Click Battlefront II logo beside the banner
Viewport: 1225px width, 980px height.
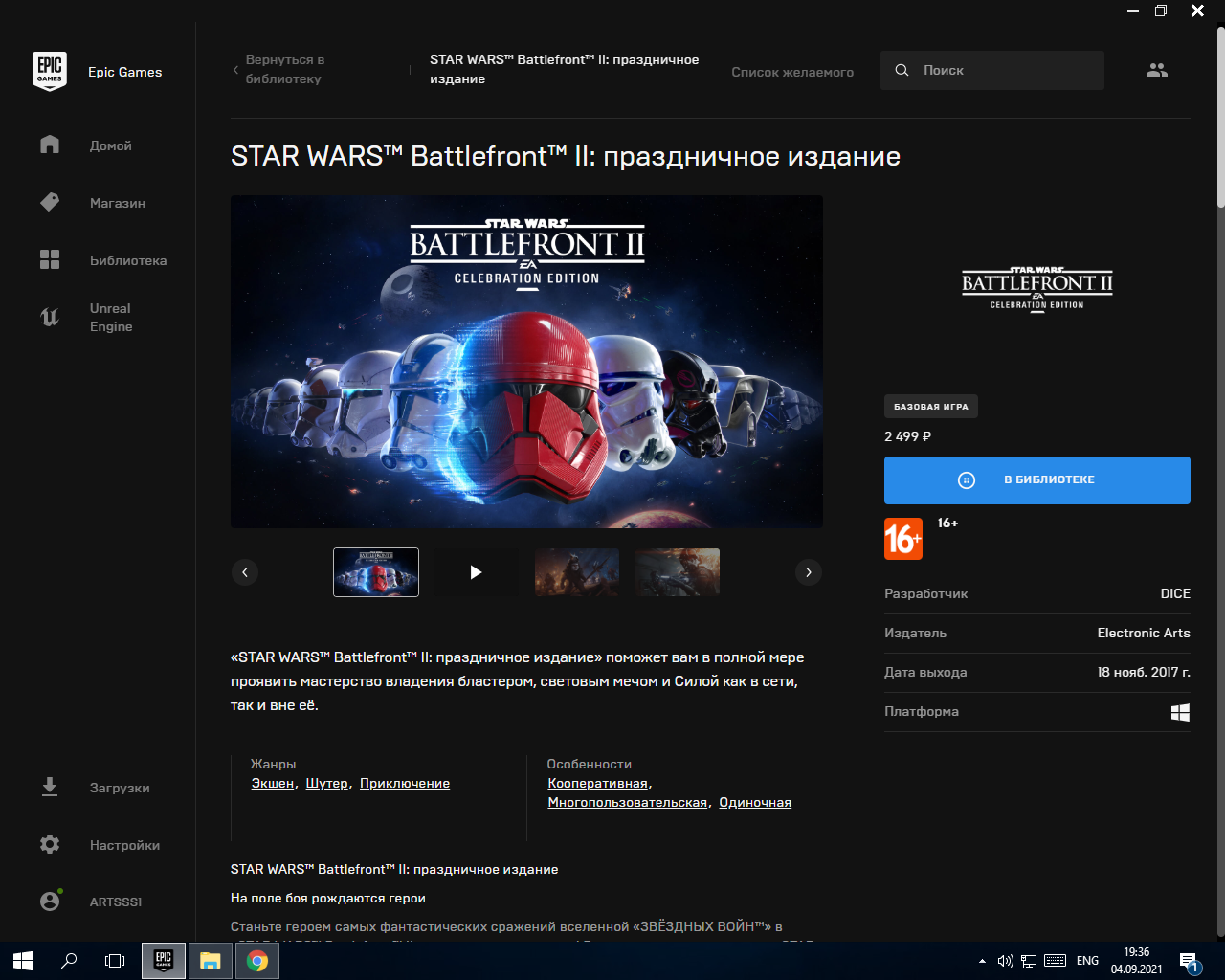[x=1037, y=288]
